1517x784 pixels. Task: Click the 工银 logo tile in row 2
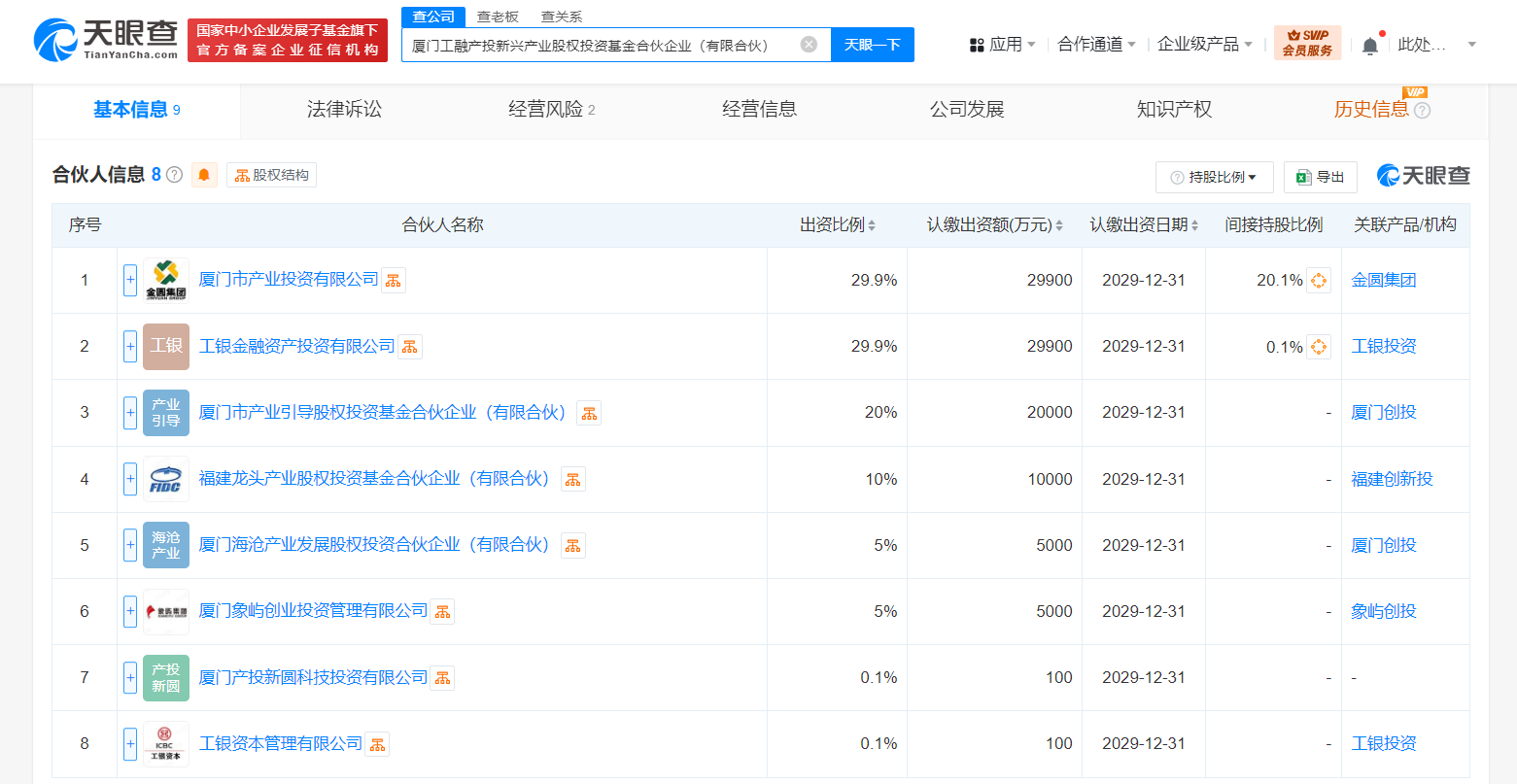click(166, 347)
